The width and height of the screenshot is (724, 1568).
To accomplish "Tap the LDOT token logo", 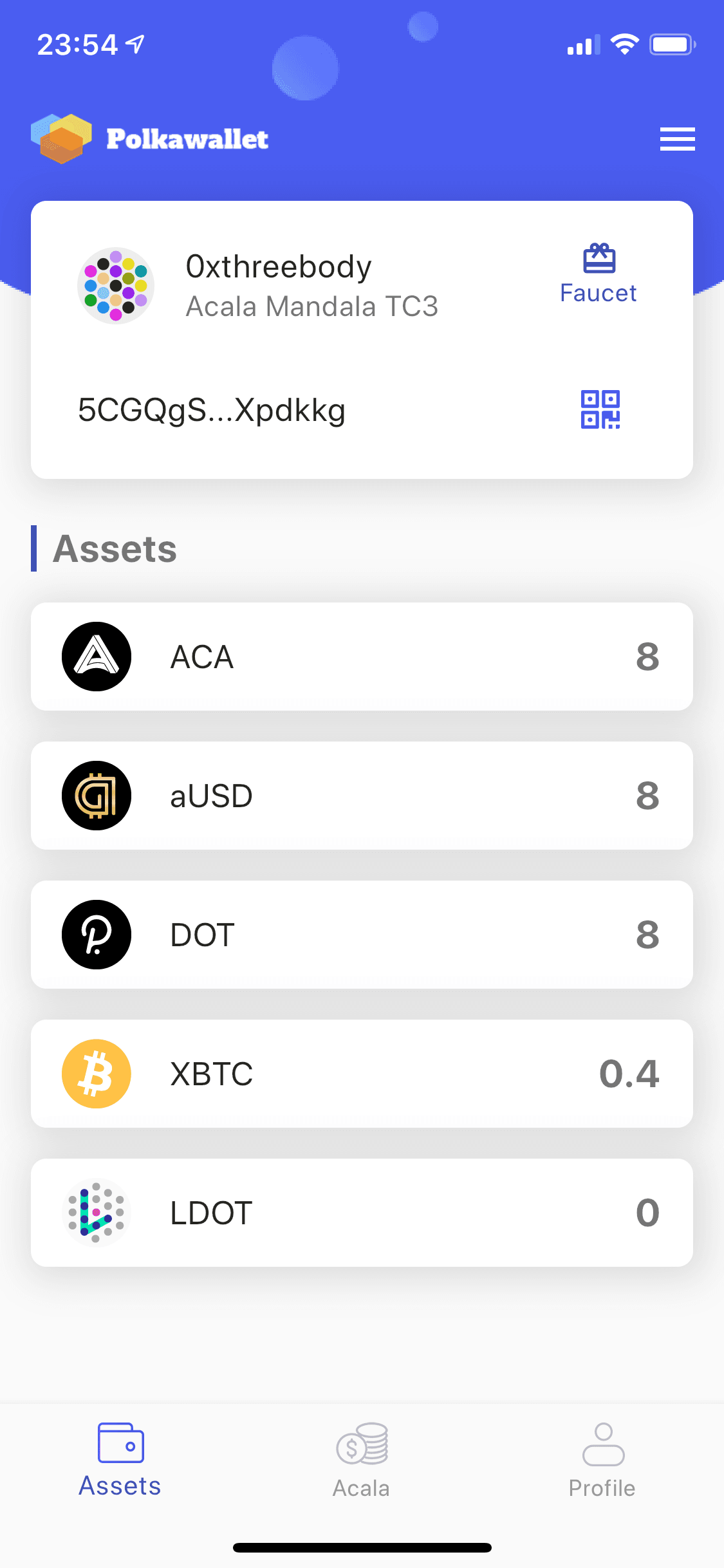I will pyautogui.click(x=97, y=1213).
